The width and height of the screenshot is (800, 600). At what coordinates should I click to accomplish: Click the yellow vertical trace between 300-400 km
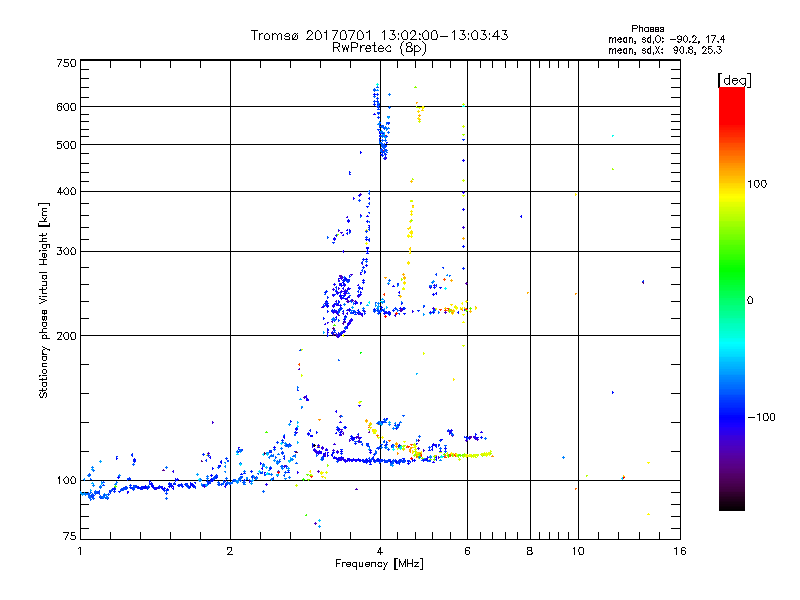pos(411,224)
